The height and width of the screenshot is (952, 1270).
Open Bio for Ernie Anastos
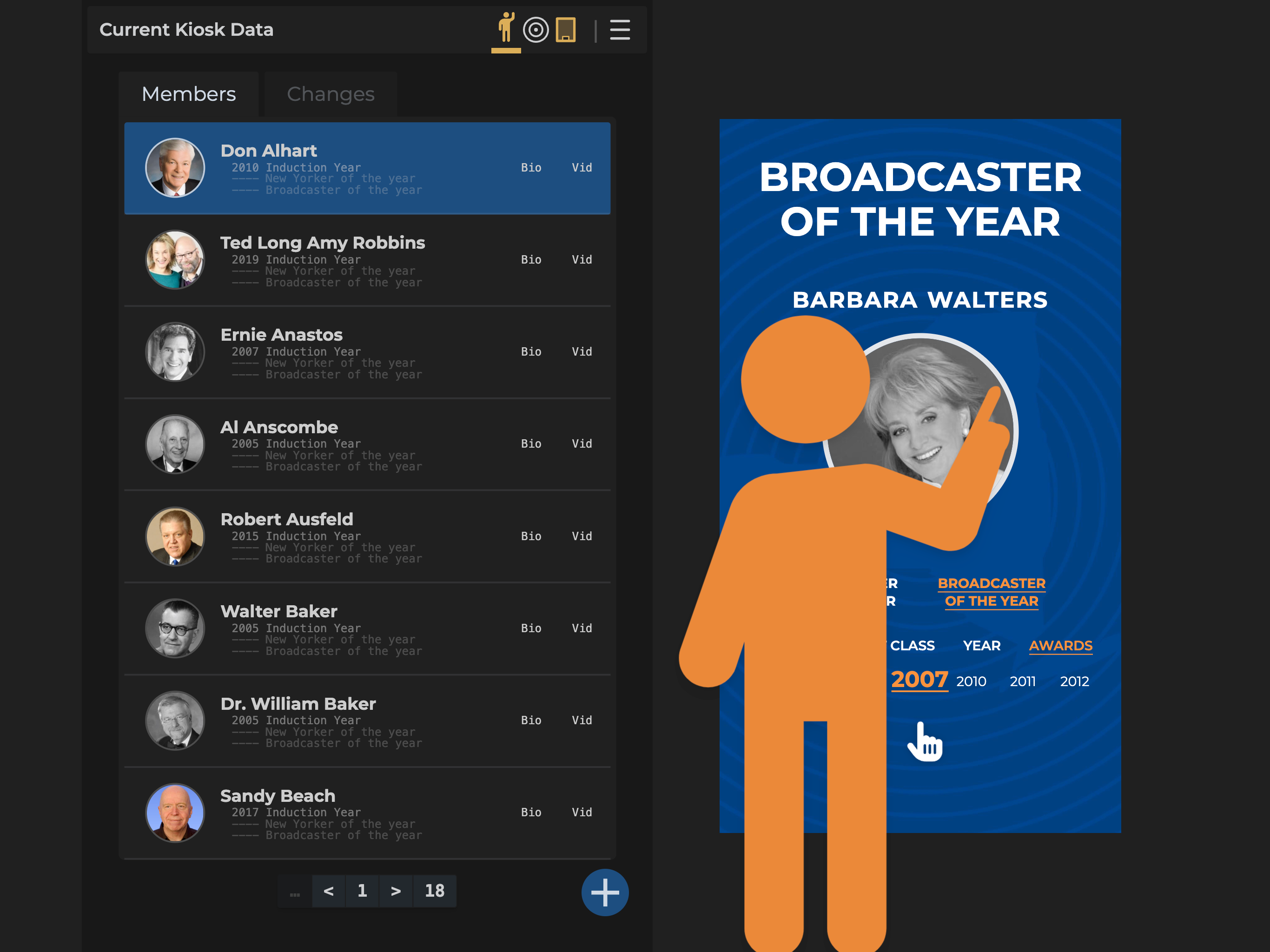pos(530,351)
